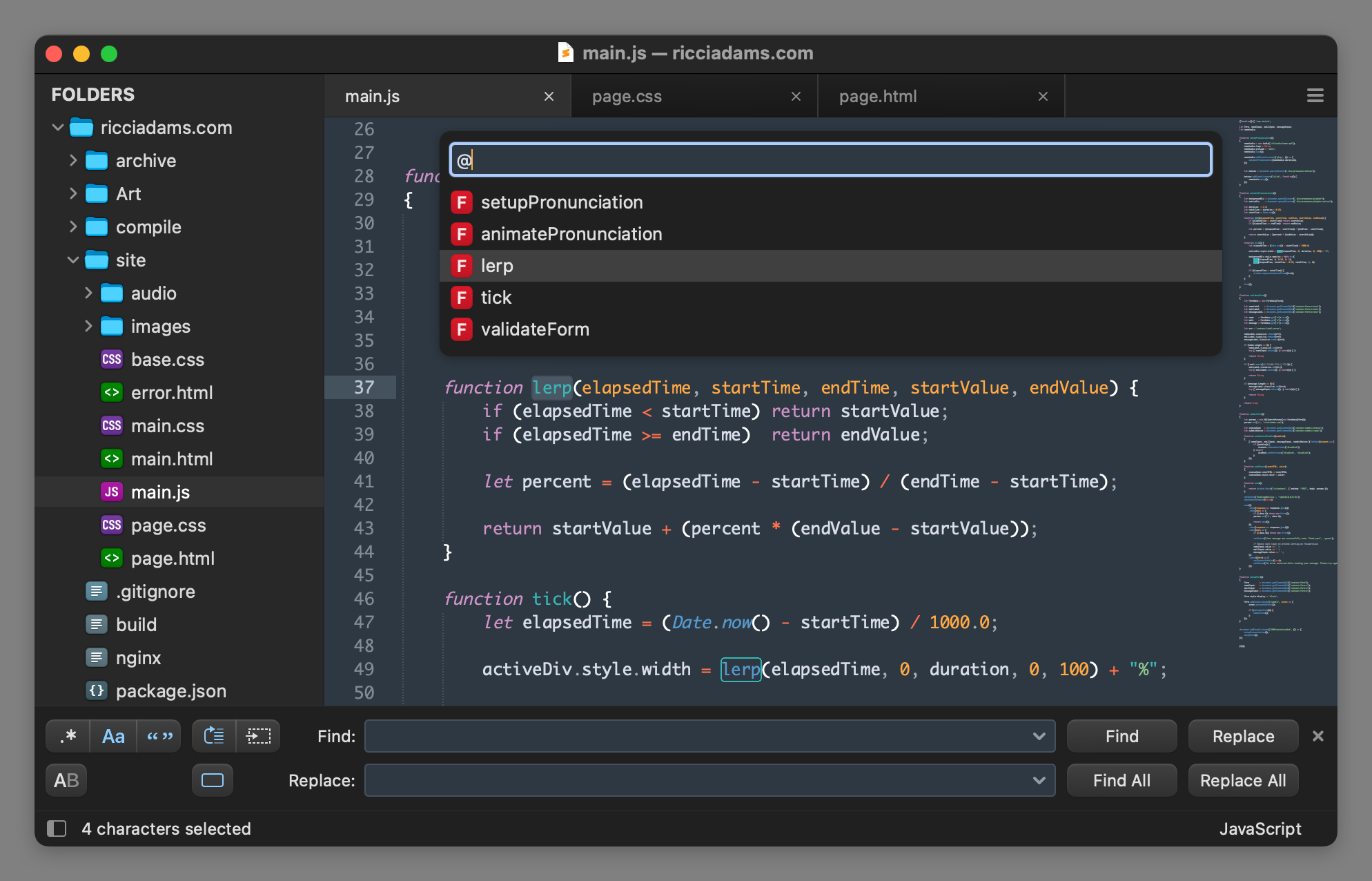Select validateForm from the autocomplete popup

(x=535, y=329)
